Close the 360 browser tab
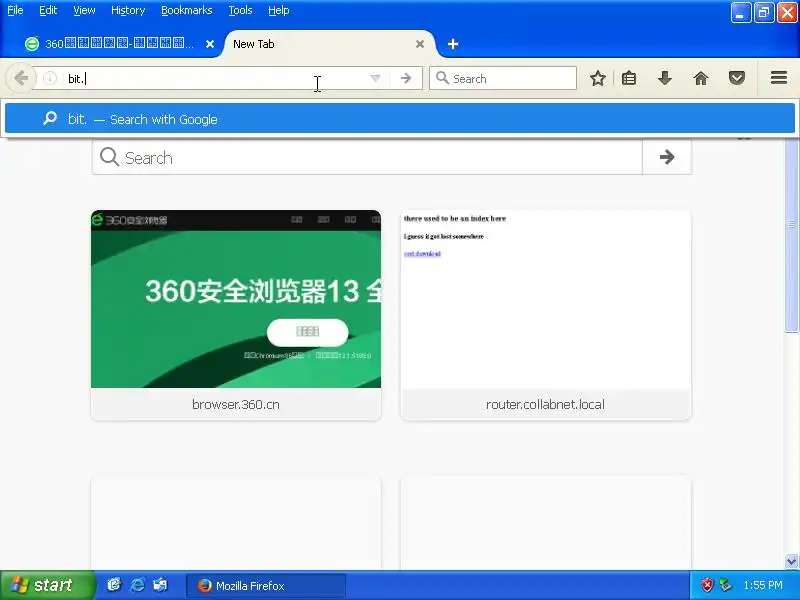Image resolution: width=800 pixels, height=600 pixels. click(x=210, y=44)
